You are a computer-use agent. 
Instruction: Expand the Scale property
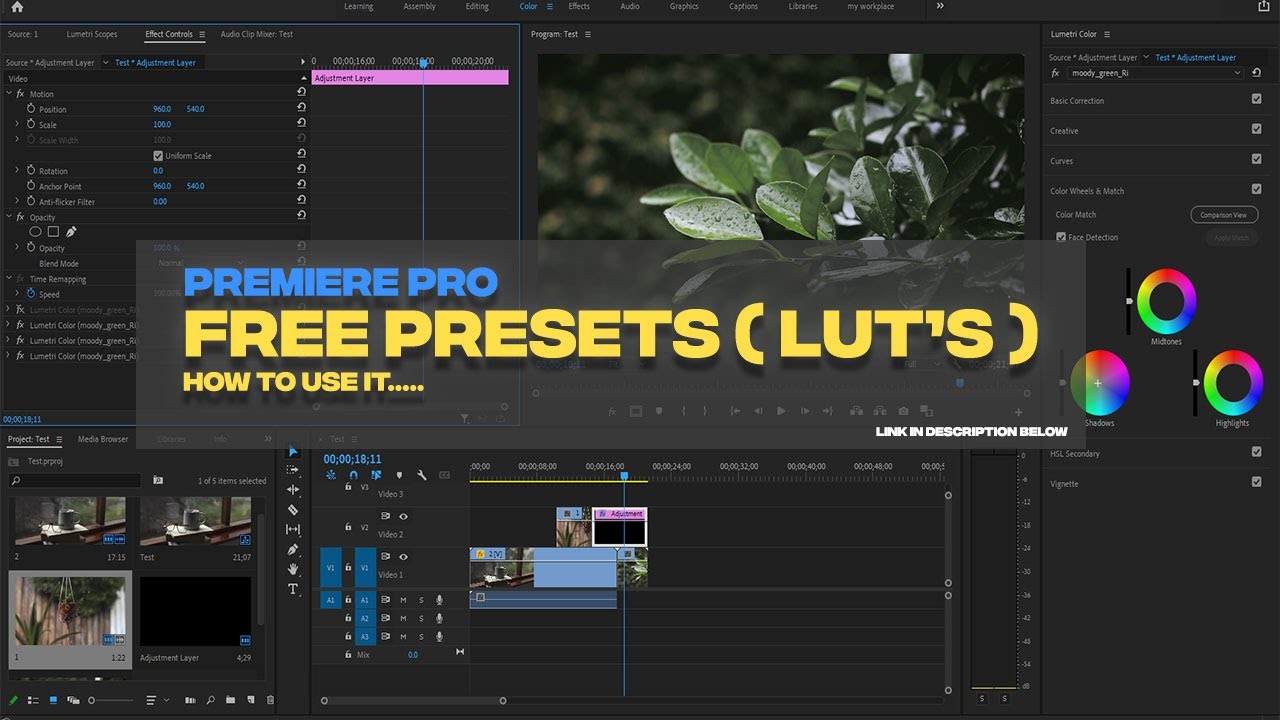(x=17, y=124)
